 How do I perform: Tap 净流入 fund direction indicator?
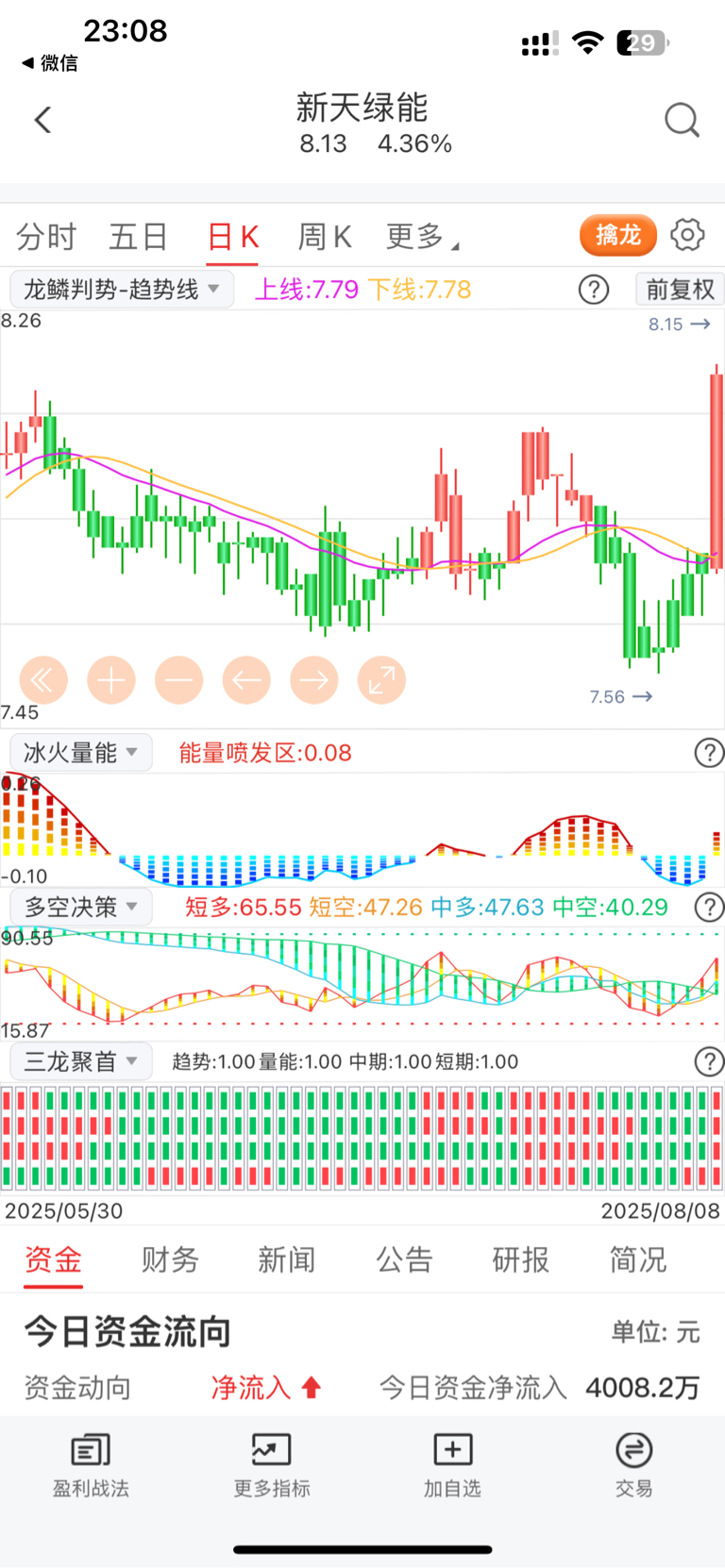(x=266, y=1387)
